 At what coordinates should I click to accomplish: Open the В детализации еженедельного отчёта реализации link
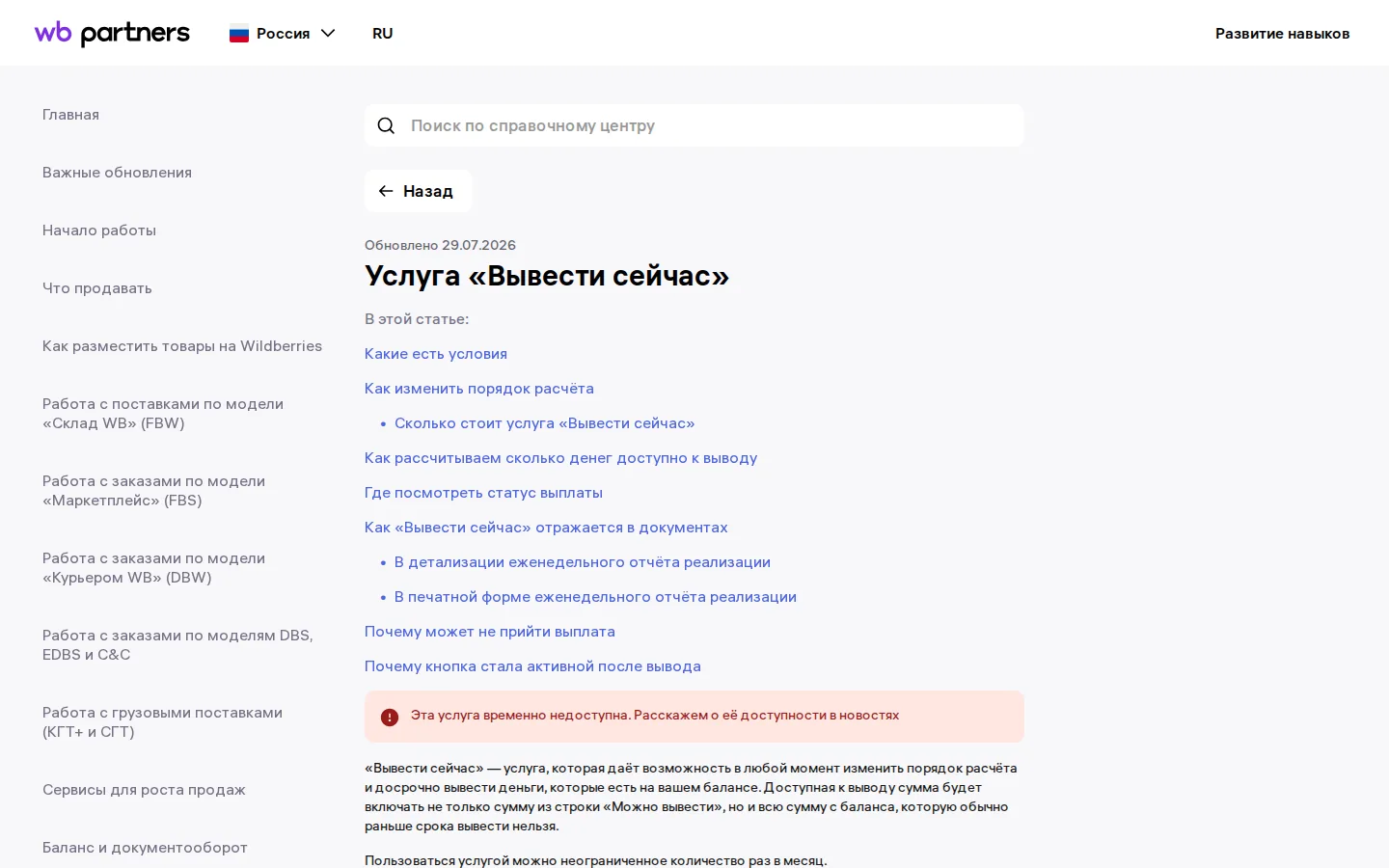click(583, 562)
